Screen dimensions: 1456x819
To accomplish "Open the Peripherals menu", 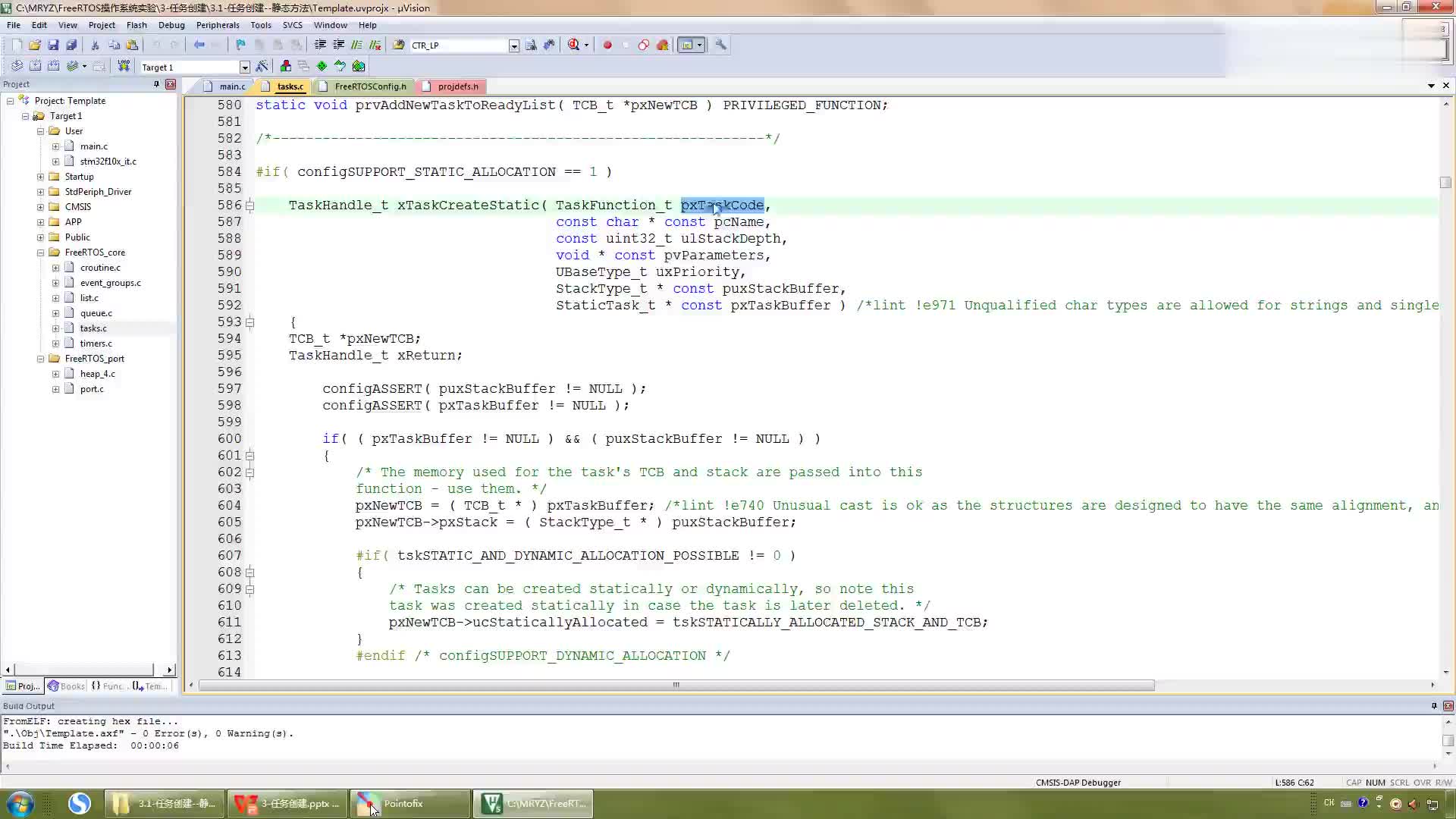I will point(218,25).
